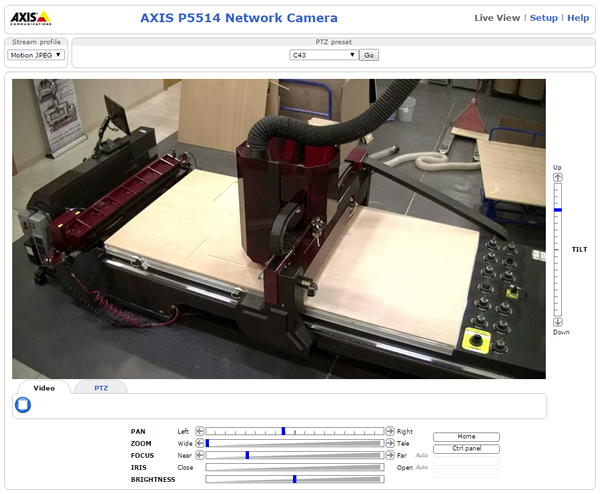Screen dimensions: 600x494
Task: Click the focus Far arrow icon
Action: (x=390, y=455)
